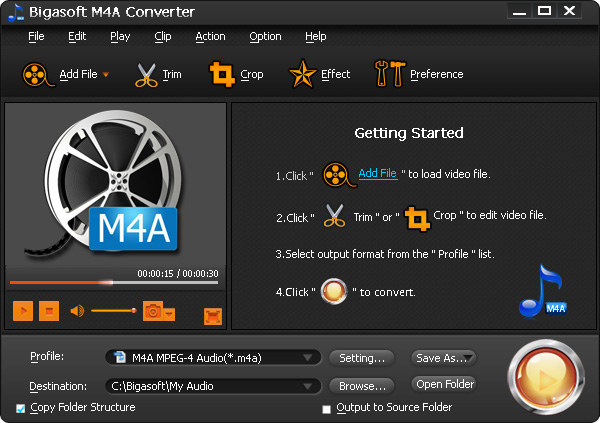
Task: Open the Play menu
Action: pos(120,36)
